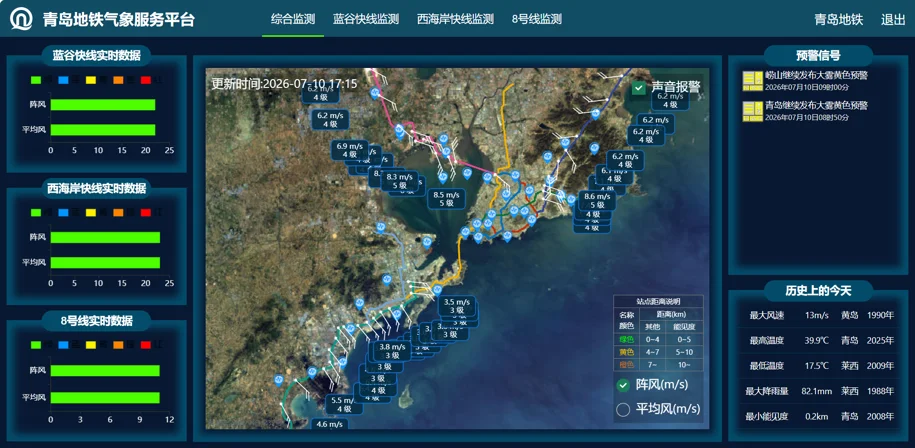Click blue legend swatch in 西海岸快线实时数据
The width and height of the screenshot is (915, 448).
pyautogui.click(x=64, y=212)
